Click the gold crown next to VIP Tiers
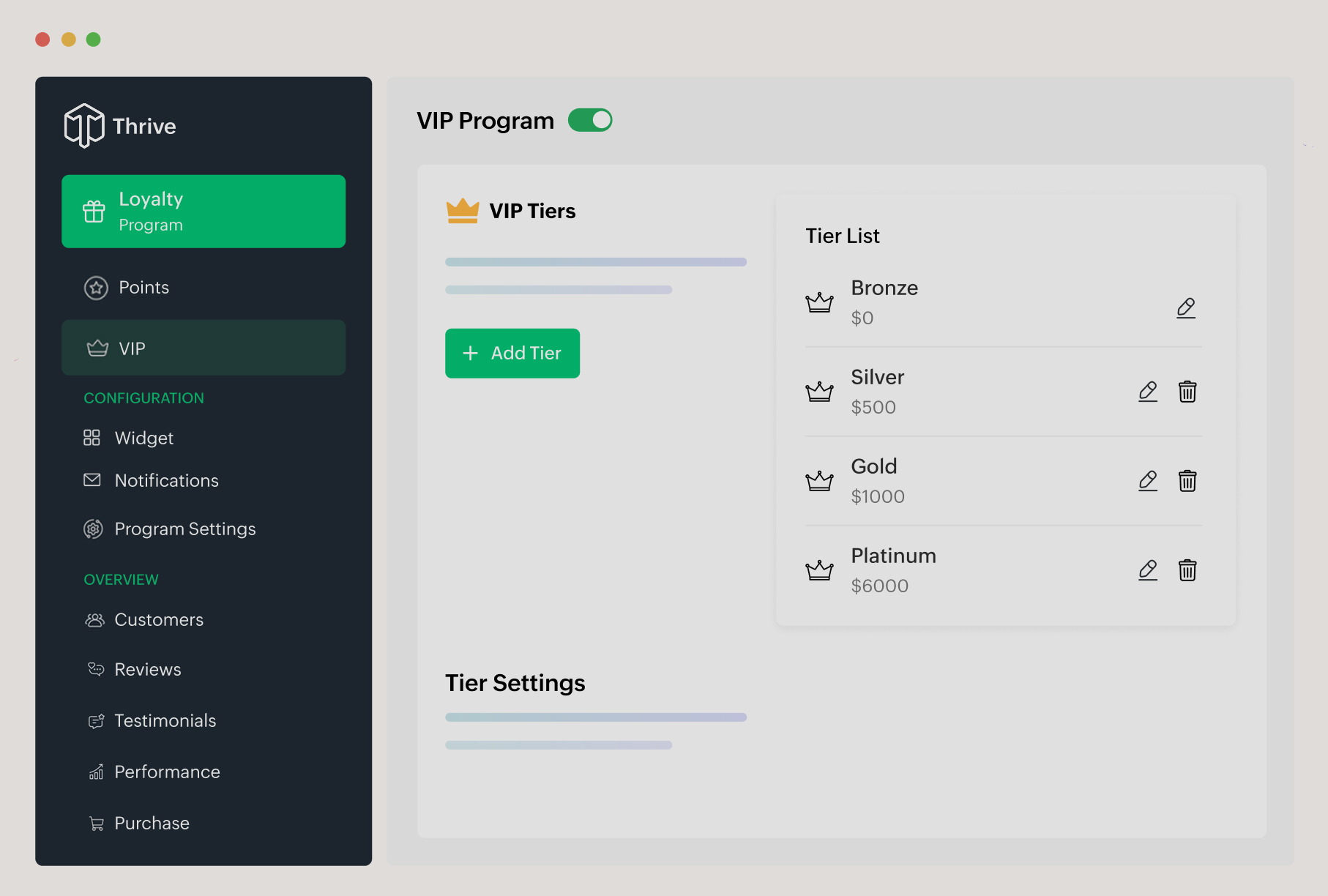Image resolution: width=1328 pixels, height=896 pixels. (462, 210)
